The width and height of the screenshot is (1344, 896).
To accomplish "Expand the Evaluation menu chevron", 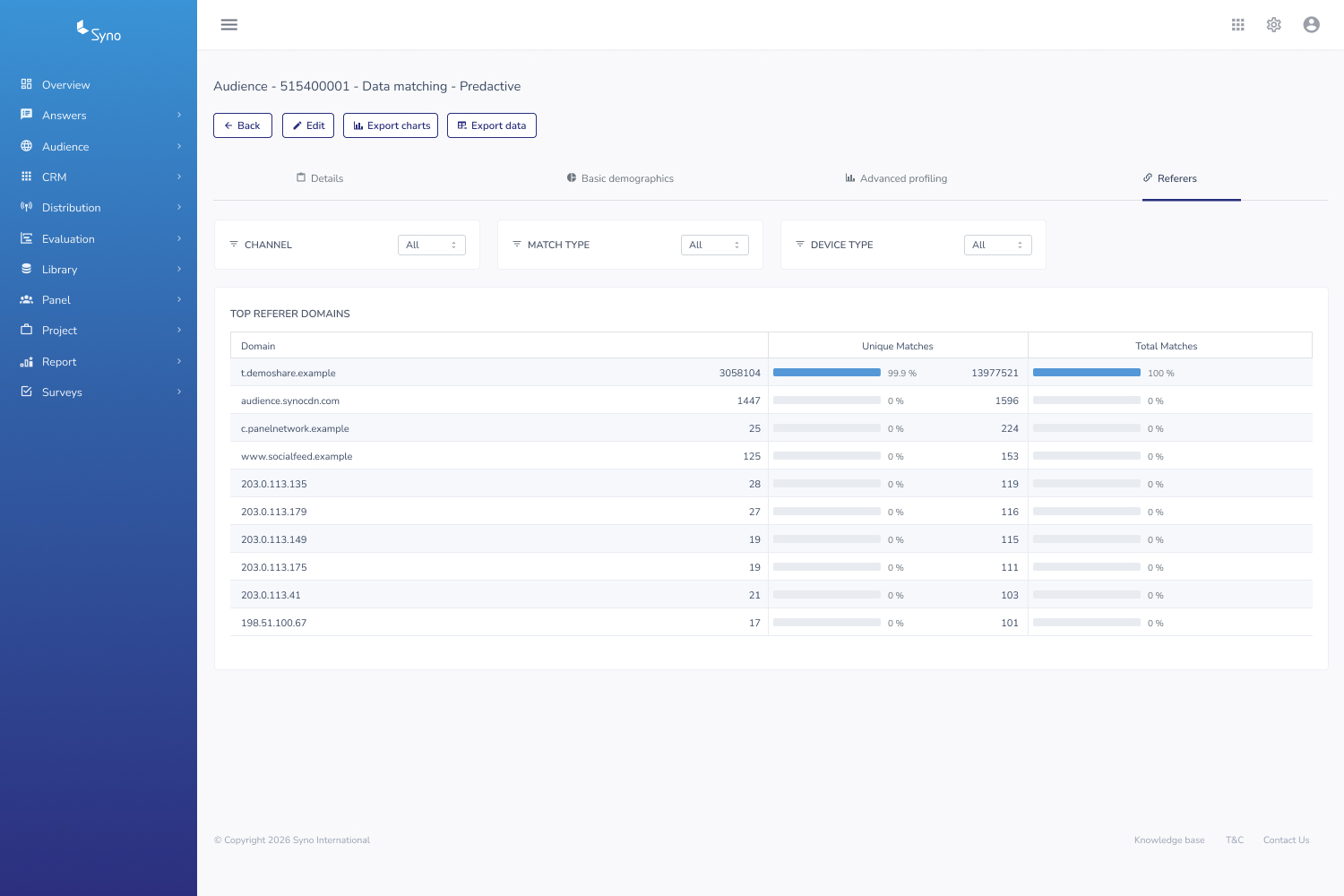I will [x=179, y=238].
